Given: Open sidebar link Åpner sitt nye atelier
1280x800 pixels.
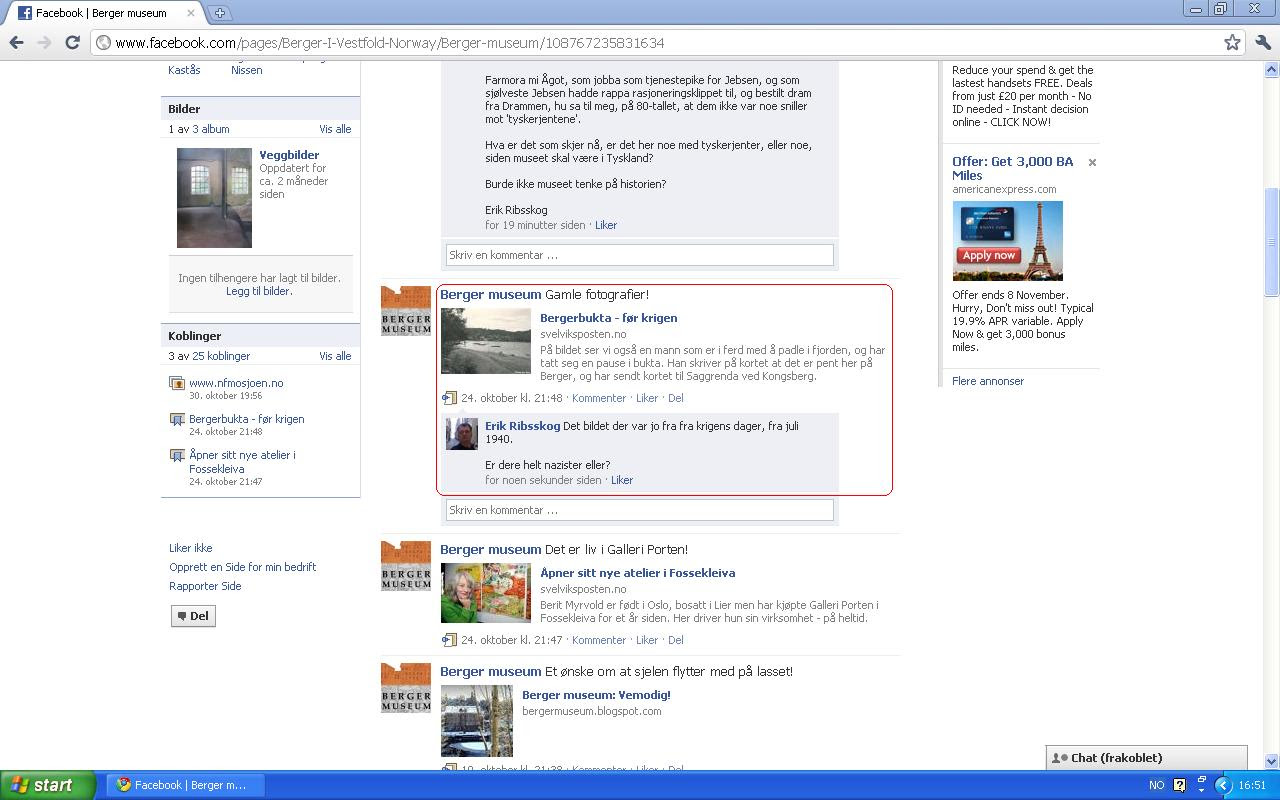Looking at the screenshot, I should [x=242, y=462].
